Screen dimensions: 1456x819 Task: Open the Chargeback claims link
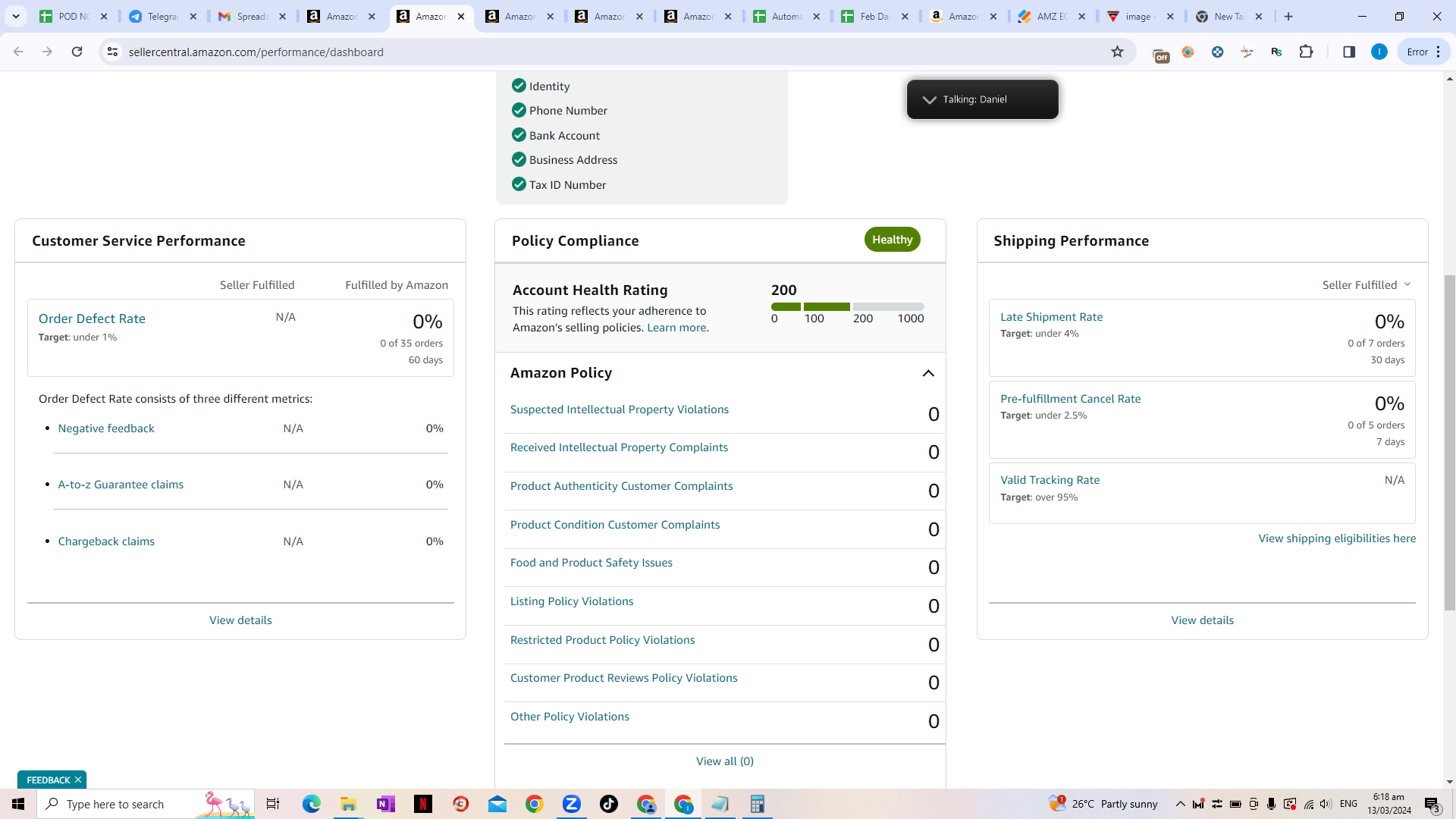pos(106,541)
